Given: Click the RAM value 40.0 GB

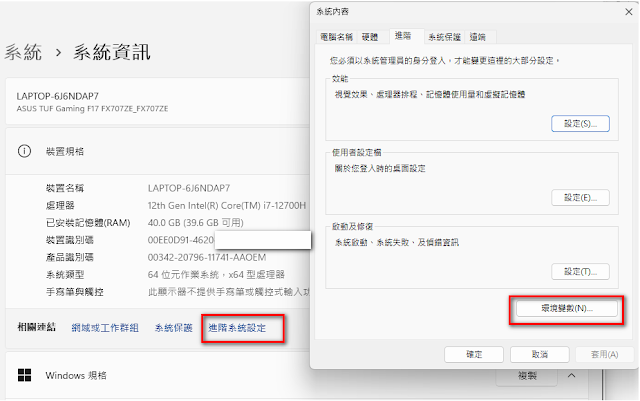Looking at the screenshot, I should pyautogui.click(x=196, y=223).
